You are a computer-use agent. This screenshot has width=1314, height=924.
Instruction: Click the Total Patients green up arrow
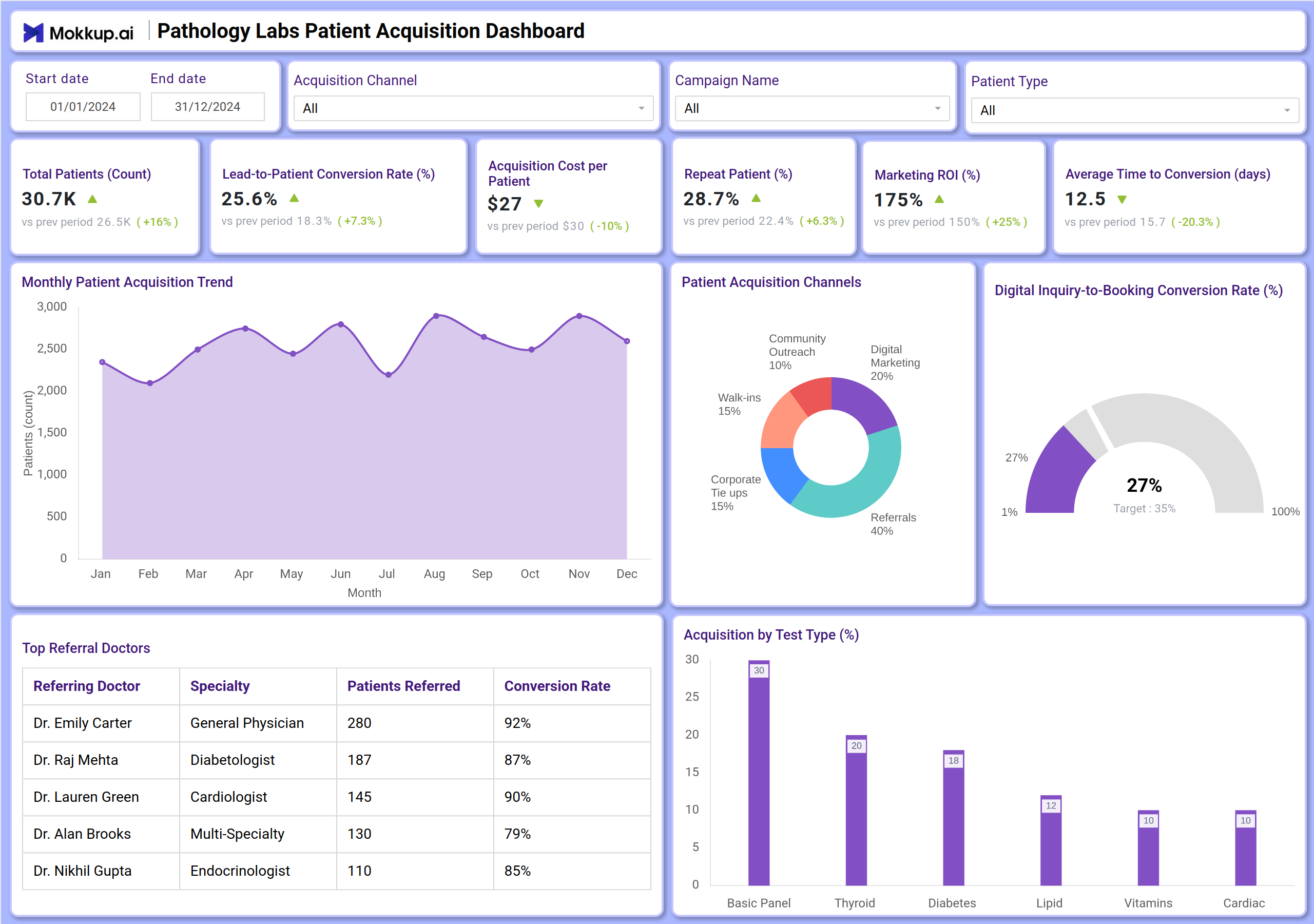tap(92, 199)
